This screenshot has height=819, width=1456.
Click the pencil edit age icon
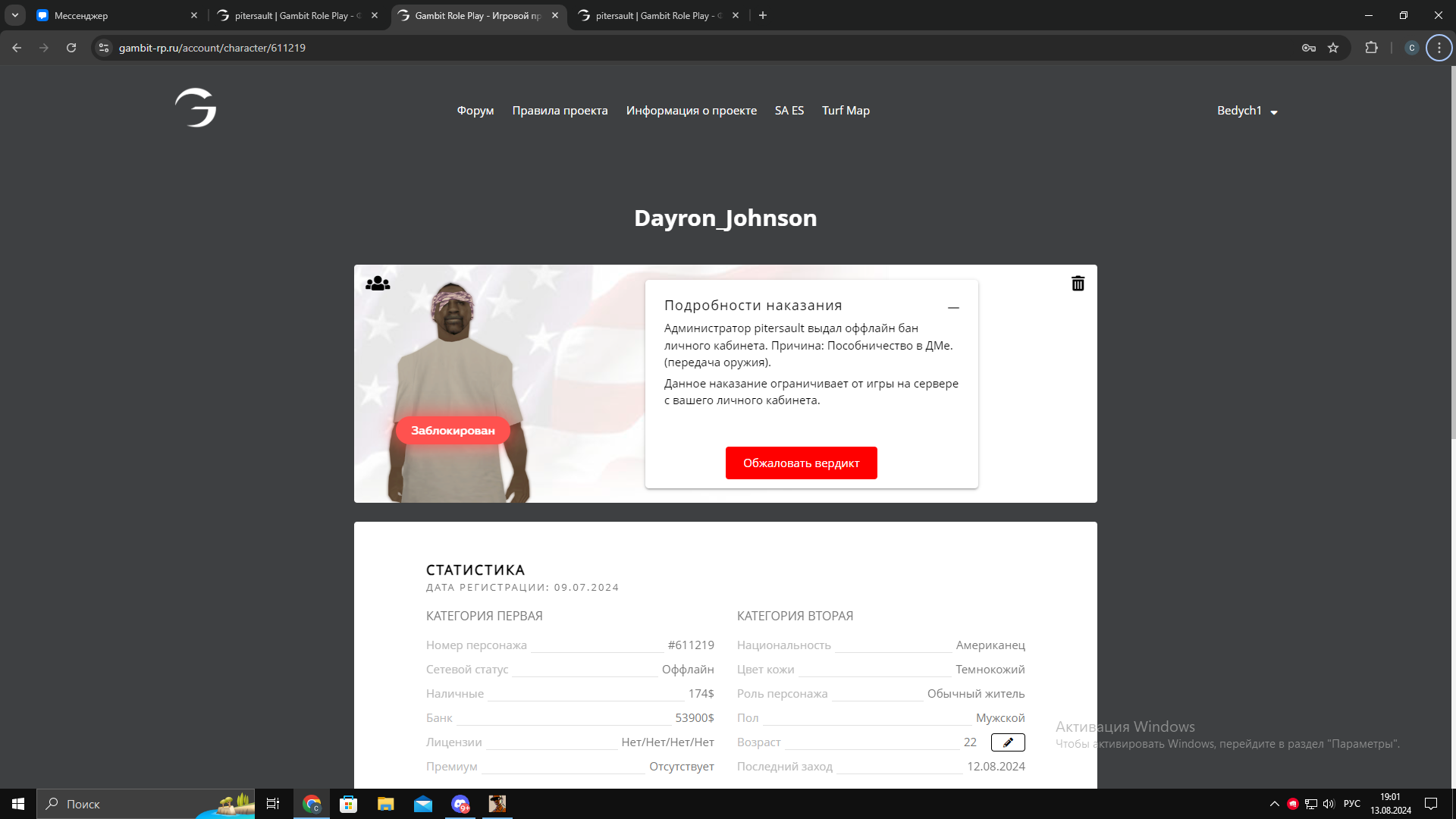1008,742
